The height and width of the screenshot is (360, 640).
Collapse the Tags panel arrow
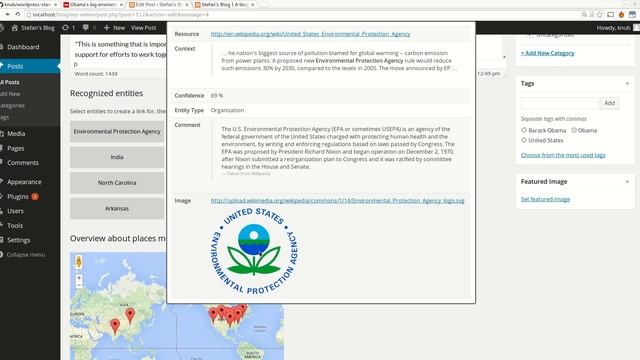[627, 83]
